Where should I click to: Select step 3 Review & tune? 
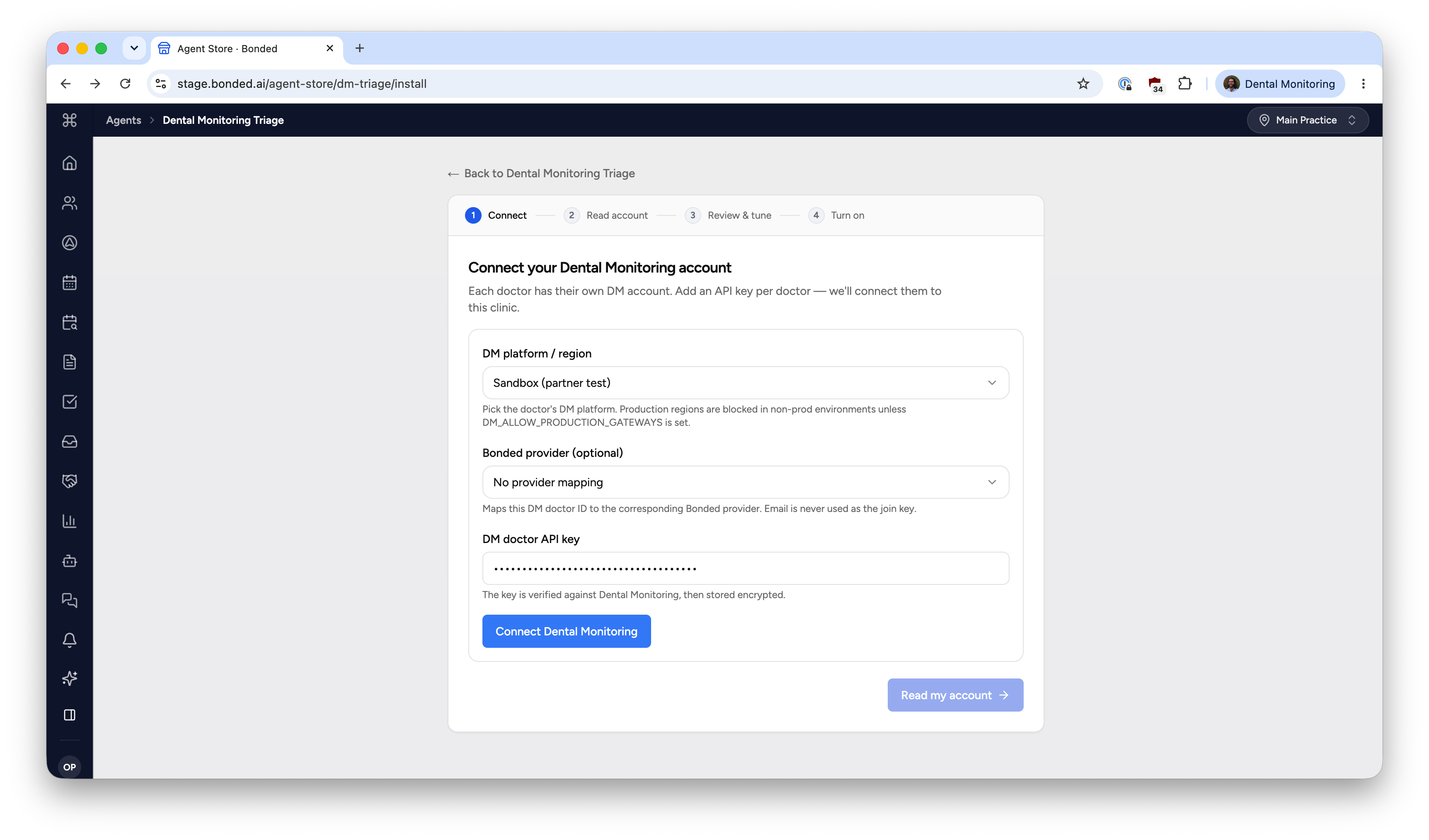pyautogui.click(x=728, y=215)
